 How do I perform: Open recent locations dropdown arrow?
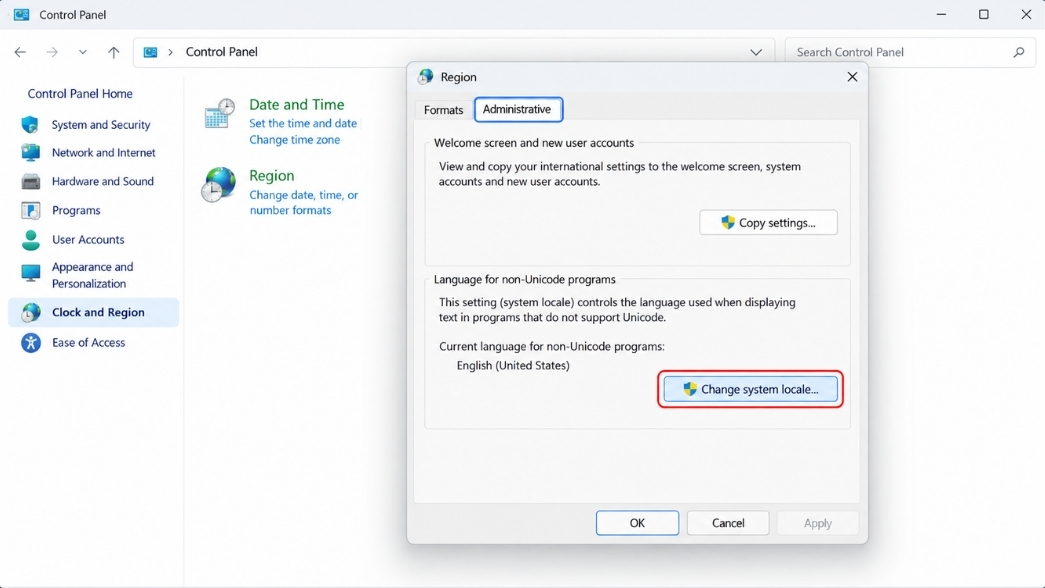pyautogui.click(x=82, y=52)
